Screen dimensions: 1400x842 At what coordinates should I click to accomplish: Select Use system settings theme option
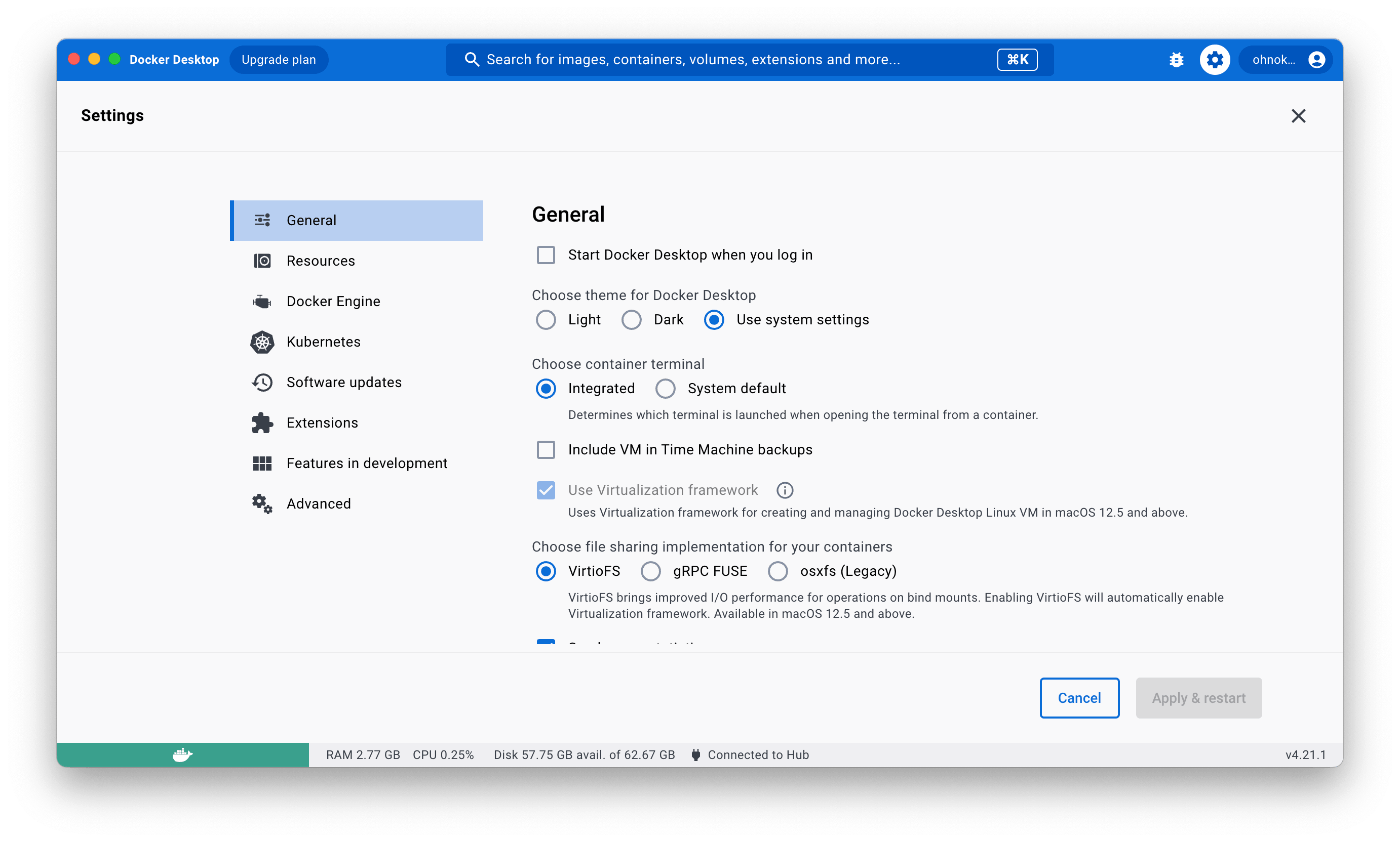click(714, 320)
